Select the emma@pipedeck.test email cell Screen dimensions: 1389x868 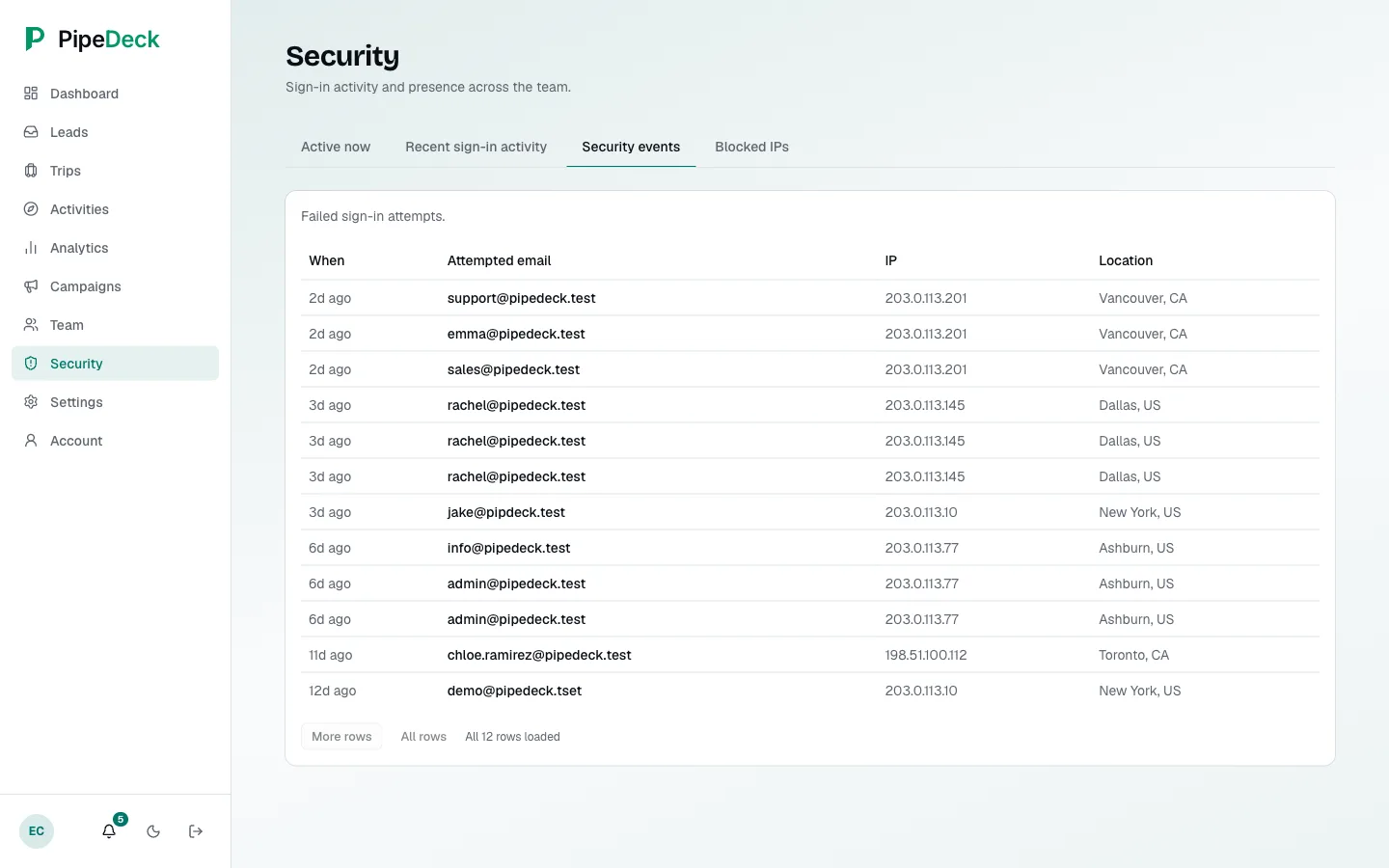coord(516,334)
